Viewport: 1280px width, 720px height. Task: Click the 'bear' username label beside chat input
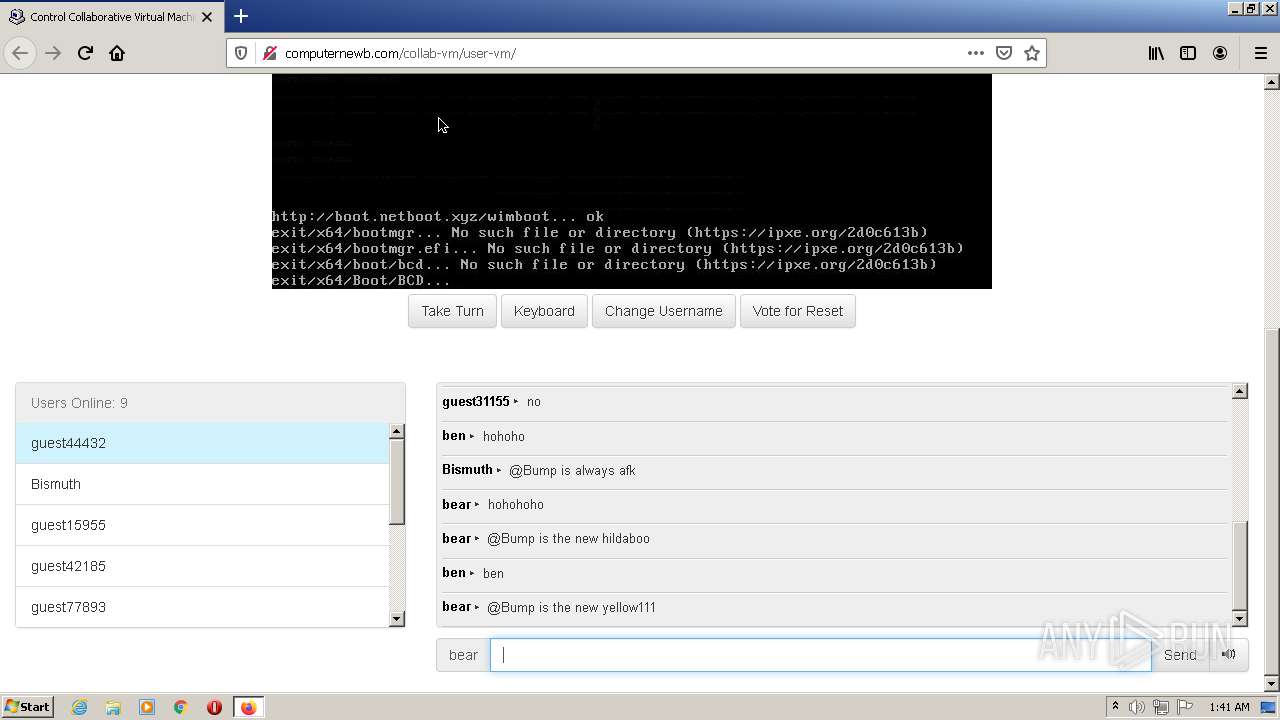[x=463, y=655]
